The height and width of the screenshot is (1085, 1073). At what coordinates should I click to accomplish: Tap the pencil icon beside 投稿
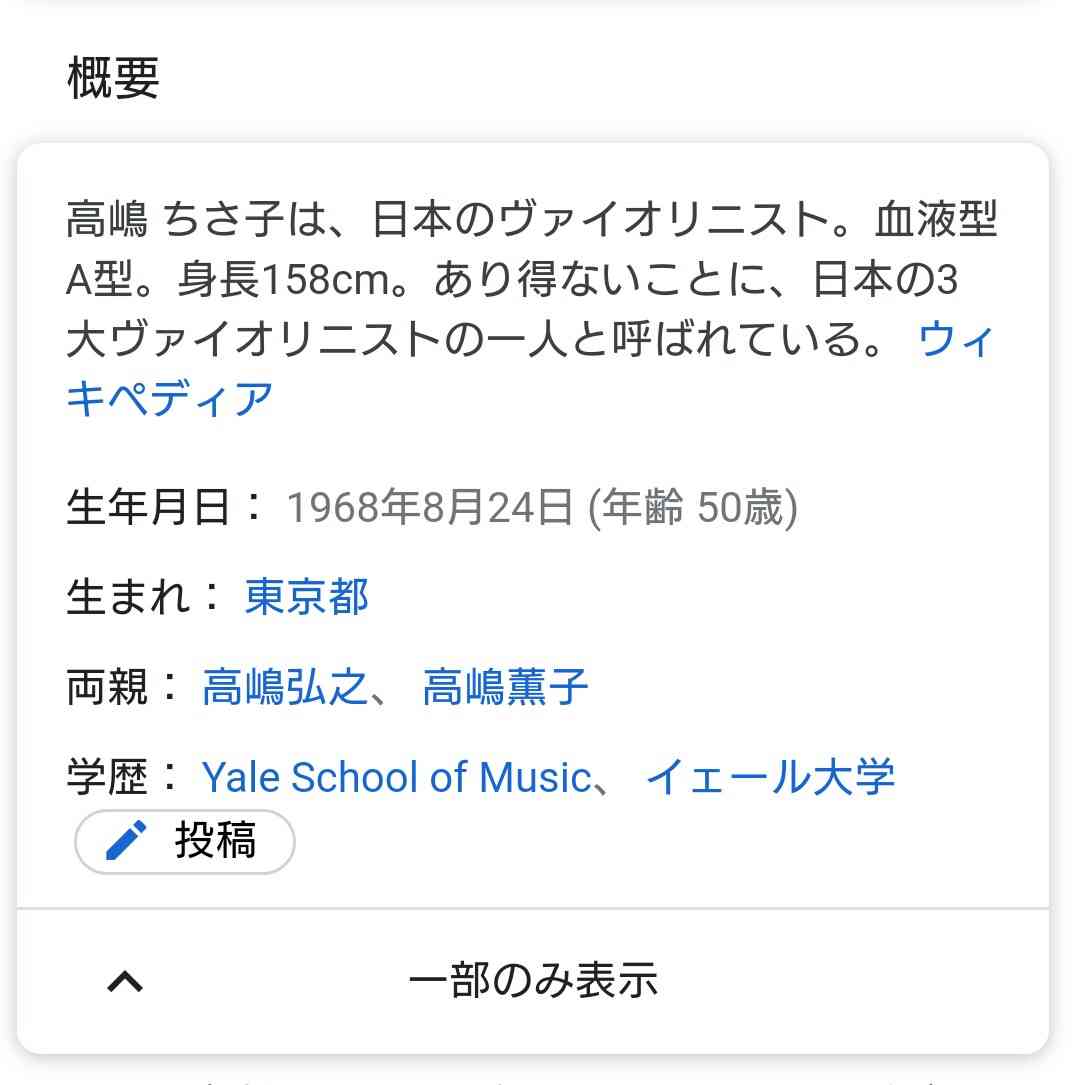point(126,841)
